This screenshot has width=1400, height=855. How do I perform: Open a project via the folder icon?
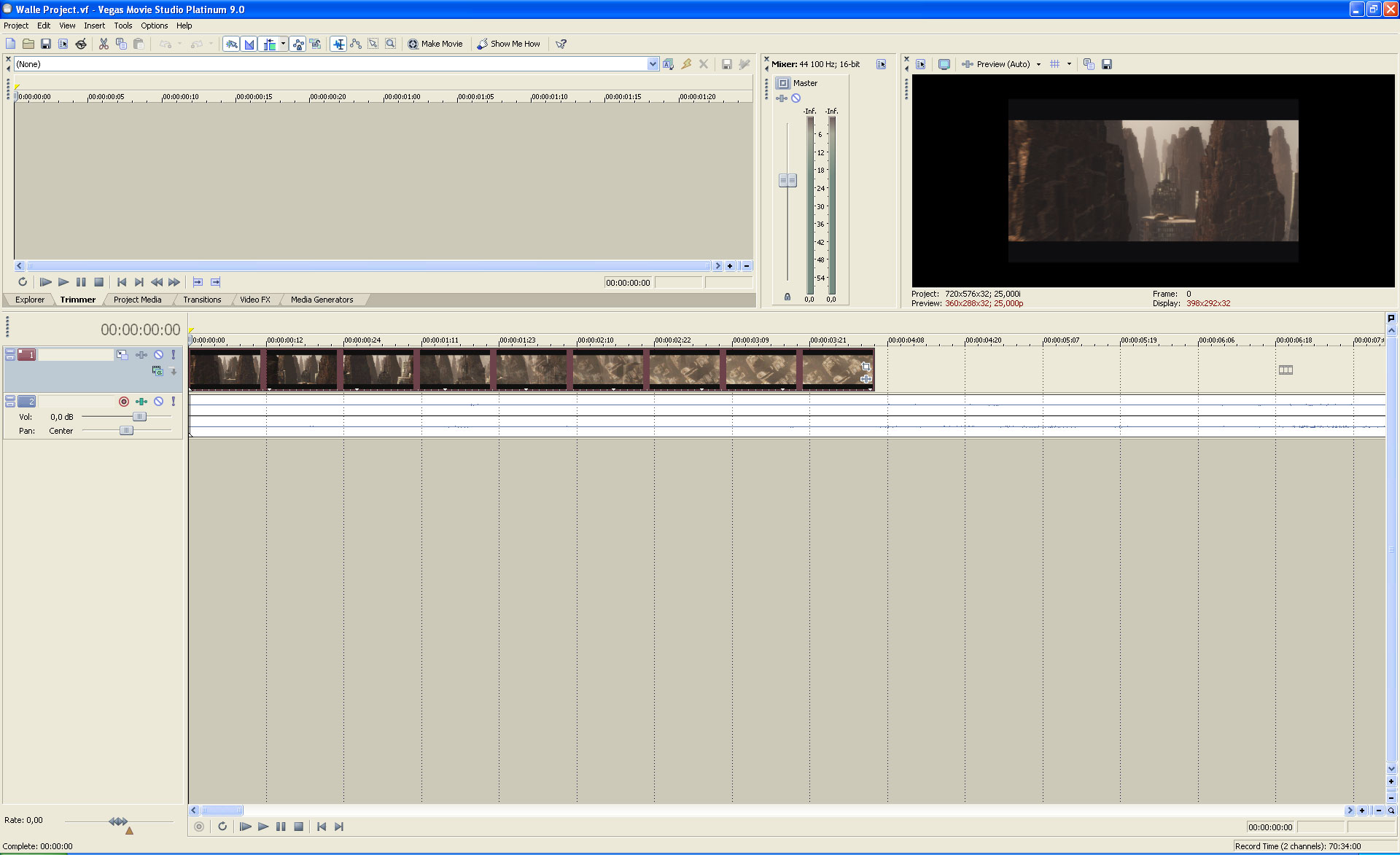pyautogui.click(x=28, y=44)
